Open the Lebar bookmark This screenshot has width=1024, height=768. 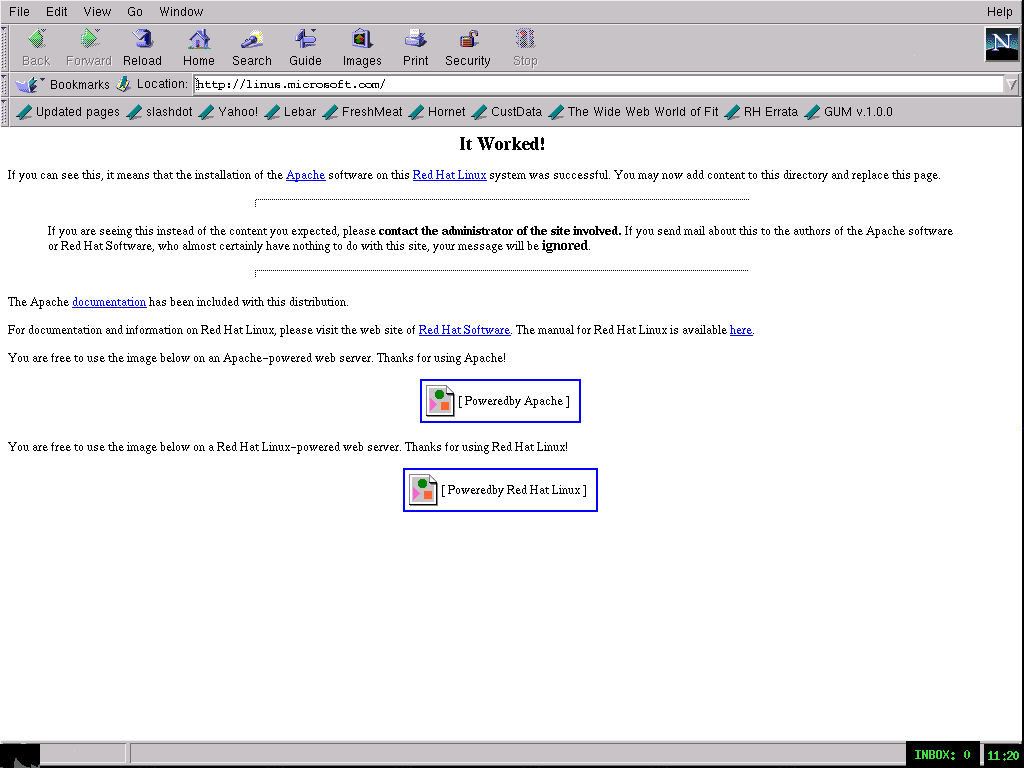pyautogui.click(x=291, y=112)
